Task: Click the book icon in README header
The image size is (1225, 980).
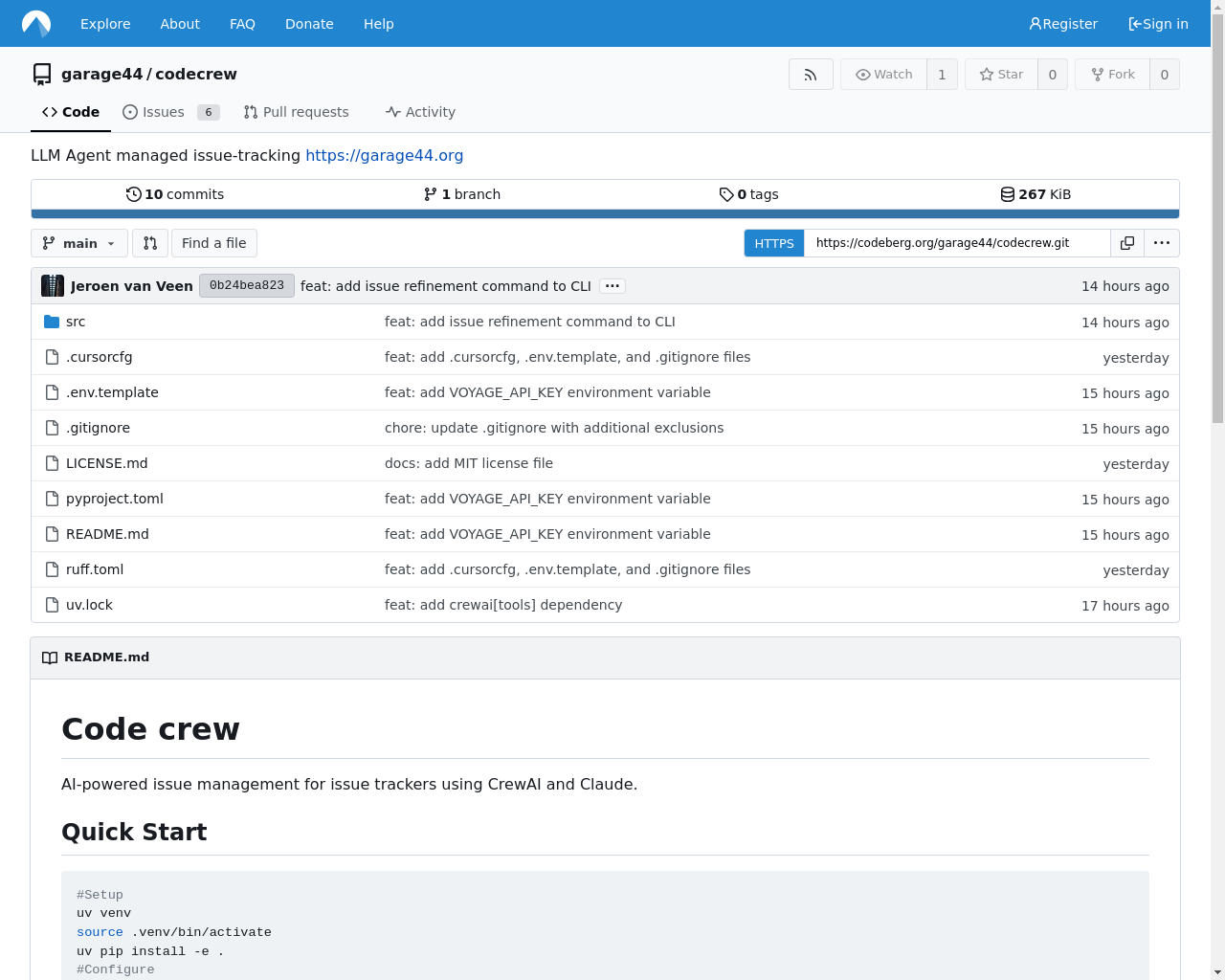Action: pos(50,657)
